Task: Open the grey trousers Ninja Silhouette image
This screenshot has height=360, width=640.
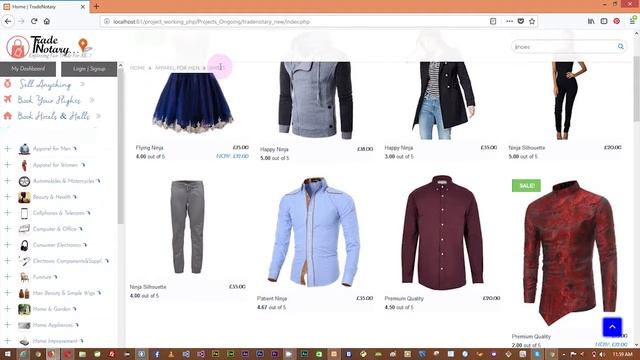Action: point(187,227)
